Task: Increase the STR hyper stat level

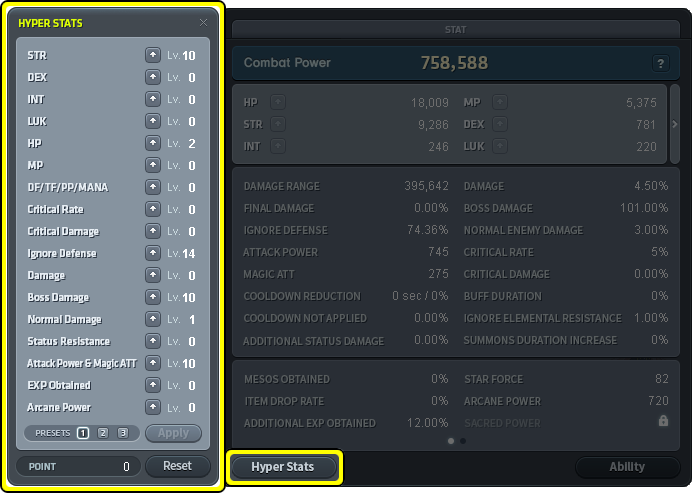Action: [x=152, y=55]
